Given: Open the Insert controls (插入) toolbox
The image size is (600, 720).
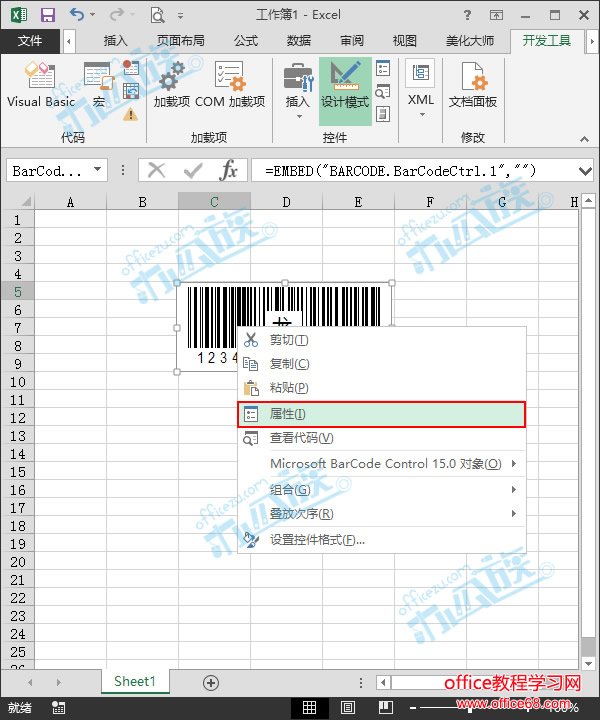Looking at the screenshot, I should click(x=297, y=90).
